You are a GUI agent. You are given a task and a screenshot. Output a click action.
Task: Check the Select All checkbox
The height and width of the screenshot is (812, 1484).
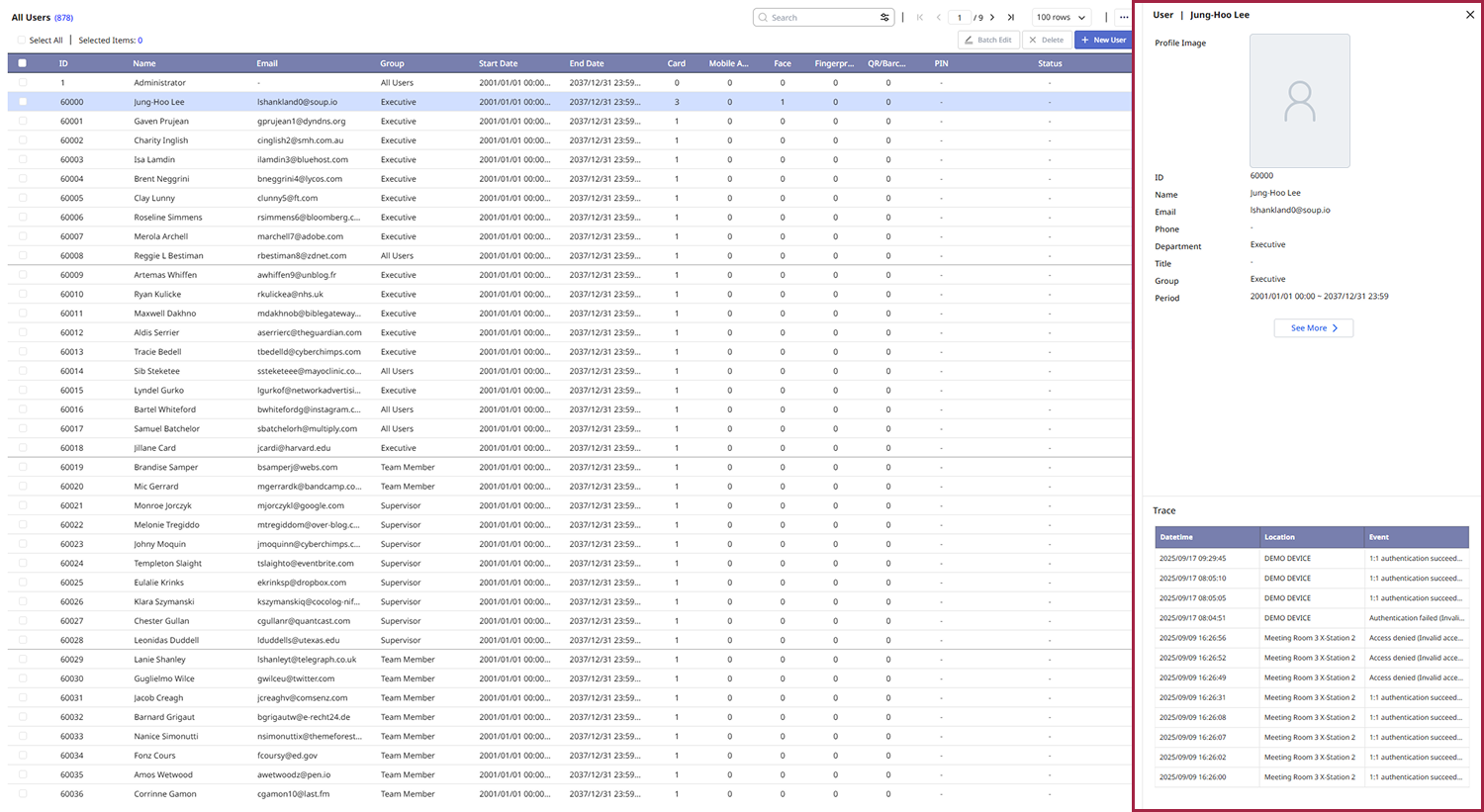click(22, 41)
